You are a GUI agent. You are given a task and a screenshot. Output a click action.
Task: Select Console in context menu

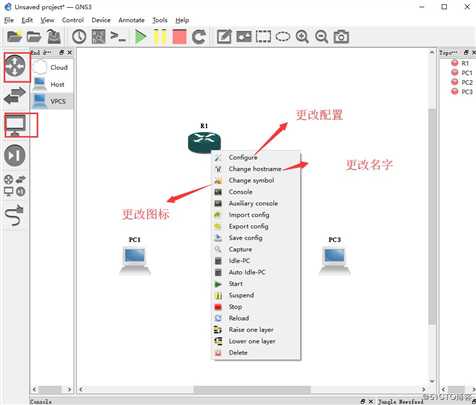pyautogui.click(x=256, y=192)
